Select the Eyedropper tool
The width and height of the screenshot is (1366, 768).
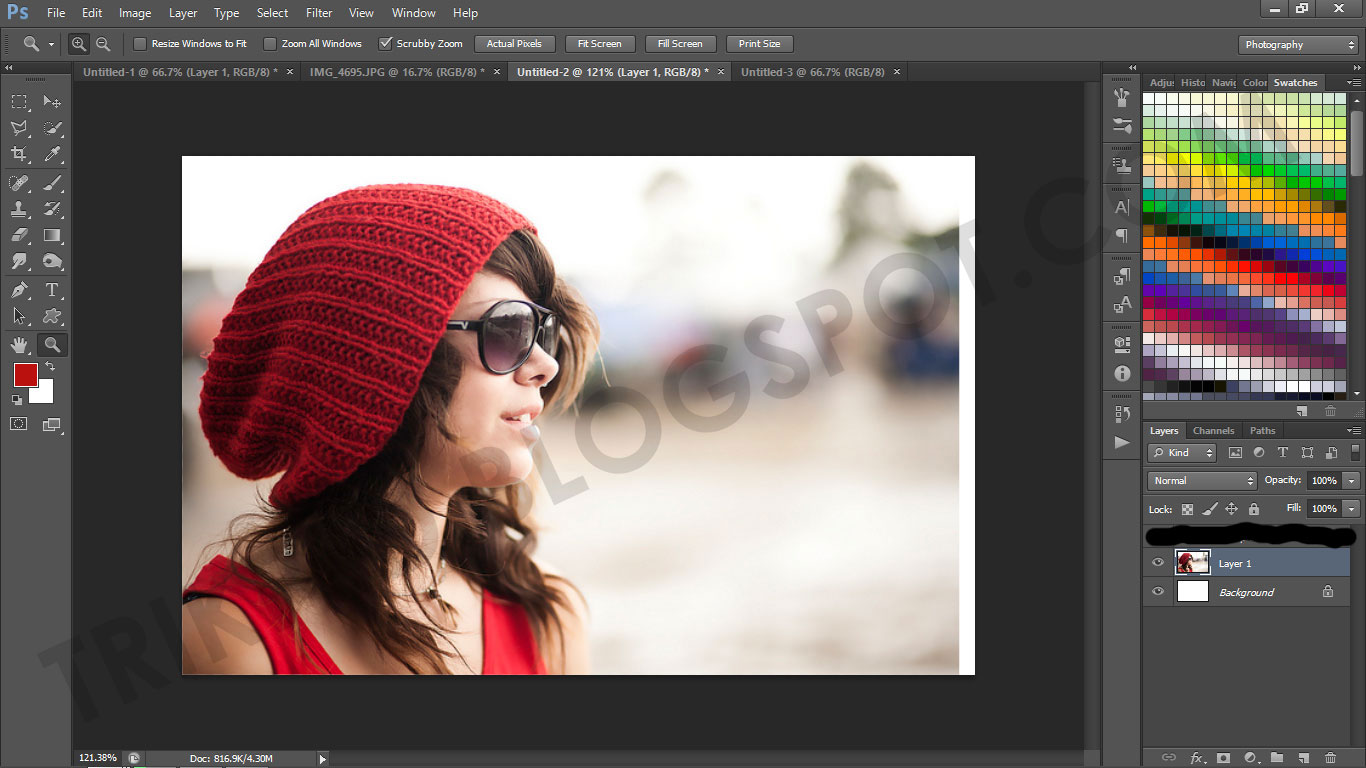click(x=52, y=154)
